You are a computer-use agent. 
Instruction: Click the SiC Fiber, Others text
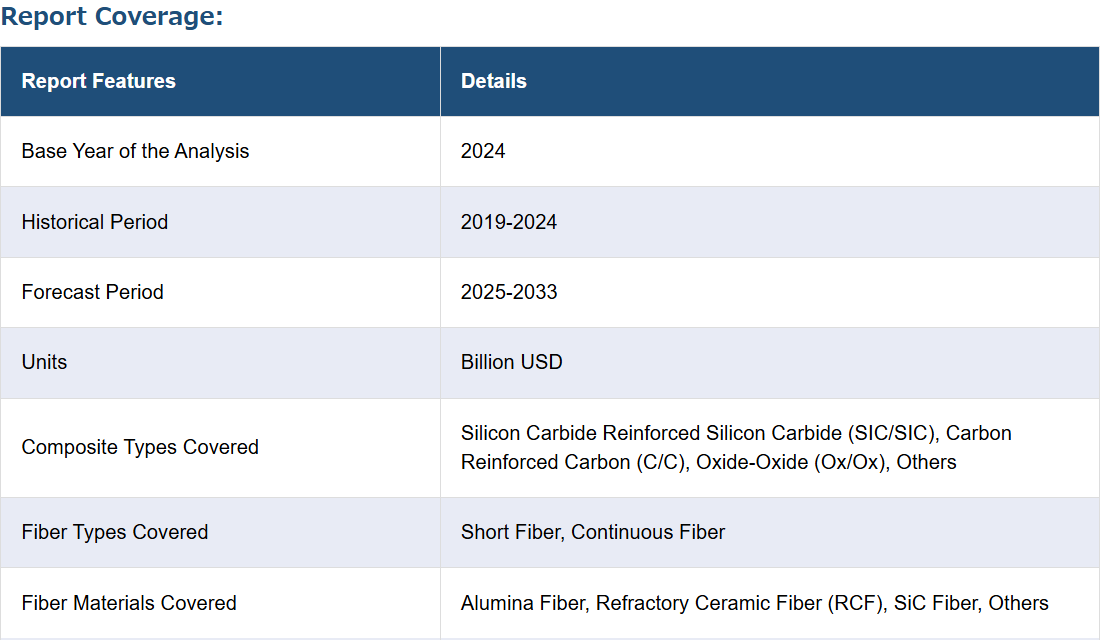pyautogui.click(x=970, y=603)
